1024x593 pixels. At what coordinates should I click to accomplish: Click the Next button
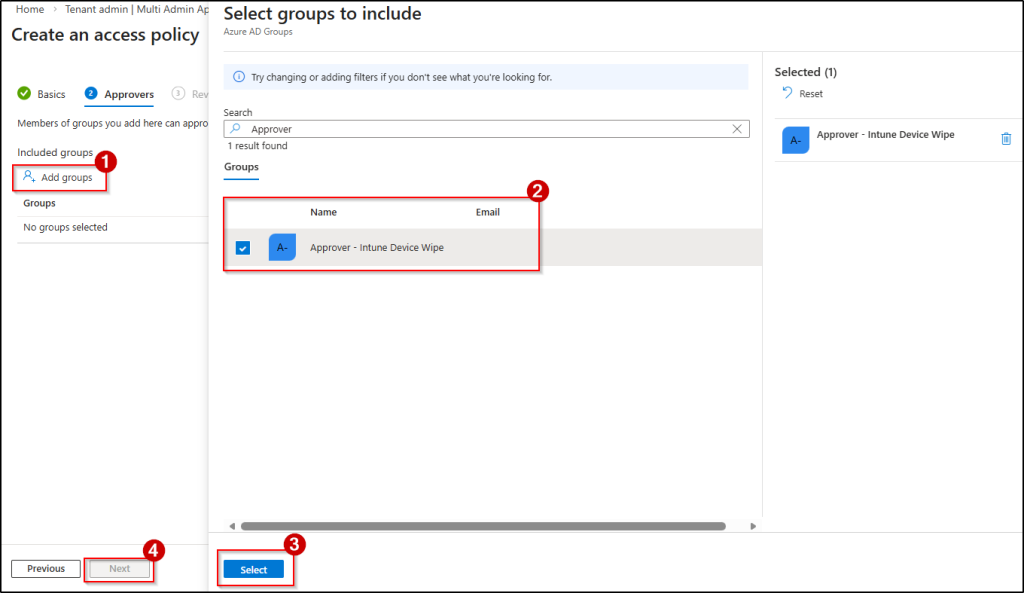coord(118,568)
